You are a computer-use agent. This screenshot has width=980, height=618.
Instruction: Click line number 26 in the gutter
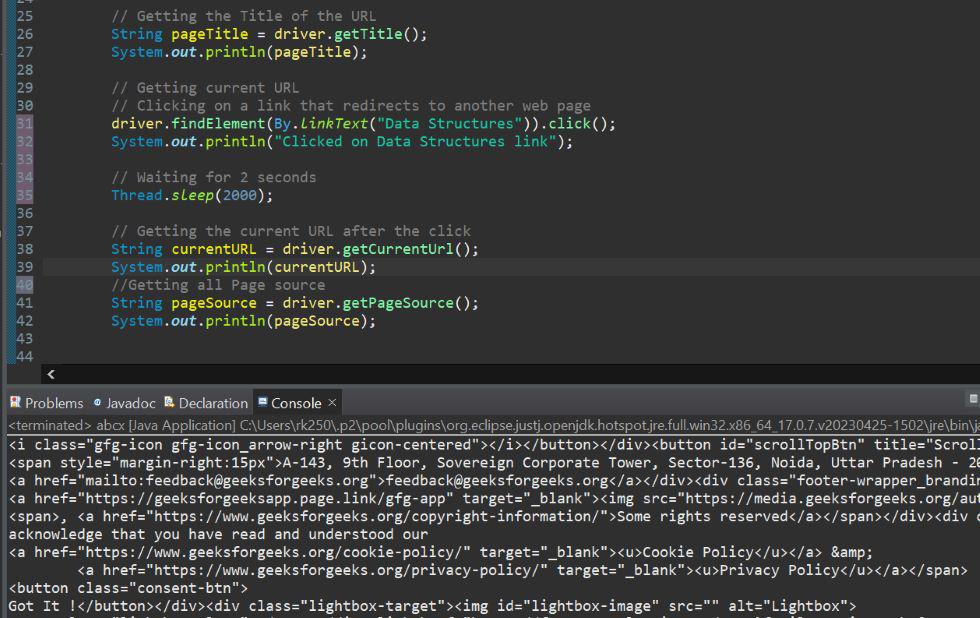(24, 34)
